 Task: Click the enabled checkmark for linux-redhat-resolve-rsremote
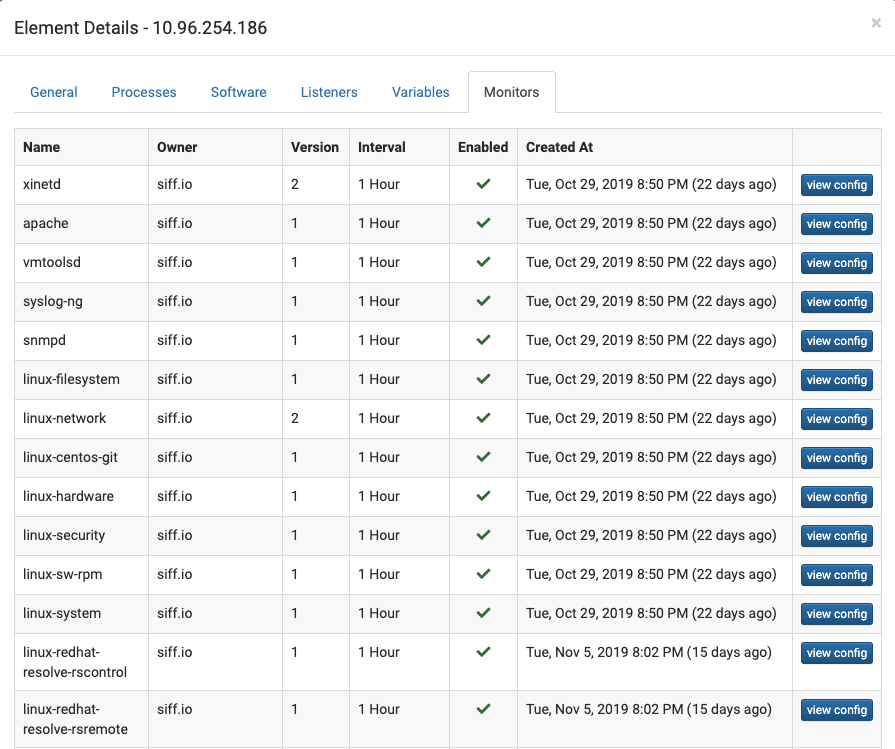(483, 708)
